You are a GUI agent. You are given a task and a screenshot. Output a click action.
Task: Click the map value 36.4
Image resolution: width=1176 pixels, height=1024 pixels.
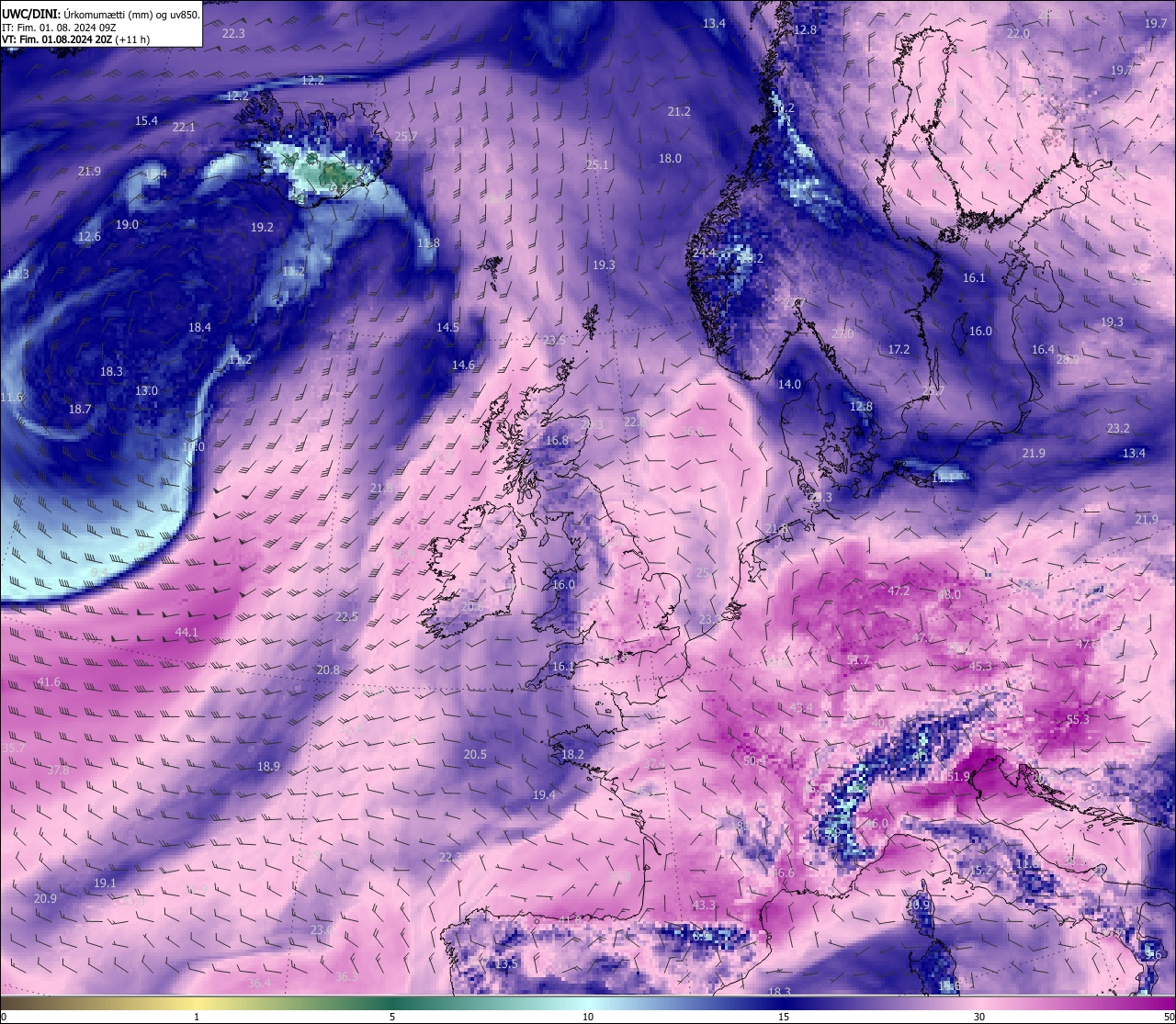click(259, 984)
